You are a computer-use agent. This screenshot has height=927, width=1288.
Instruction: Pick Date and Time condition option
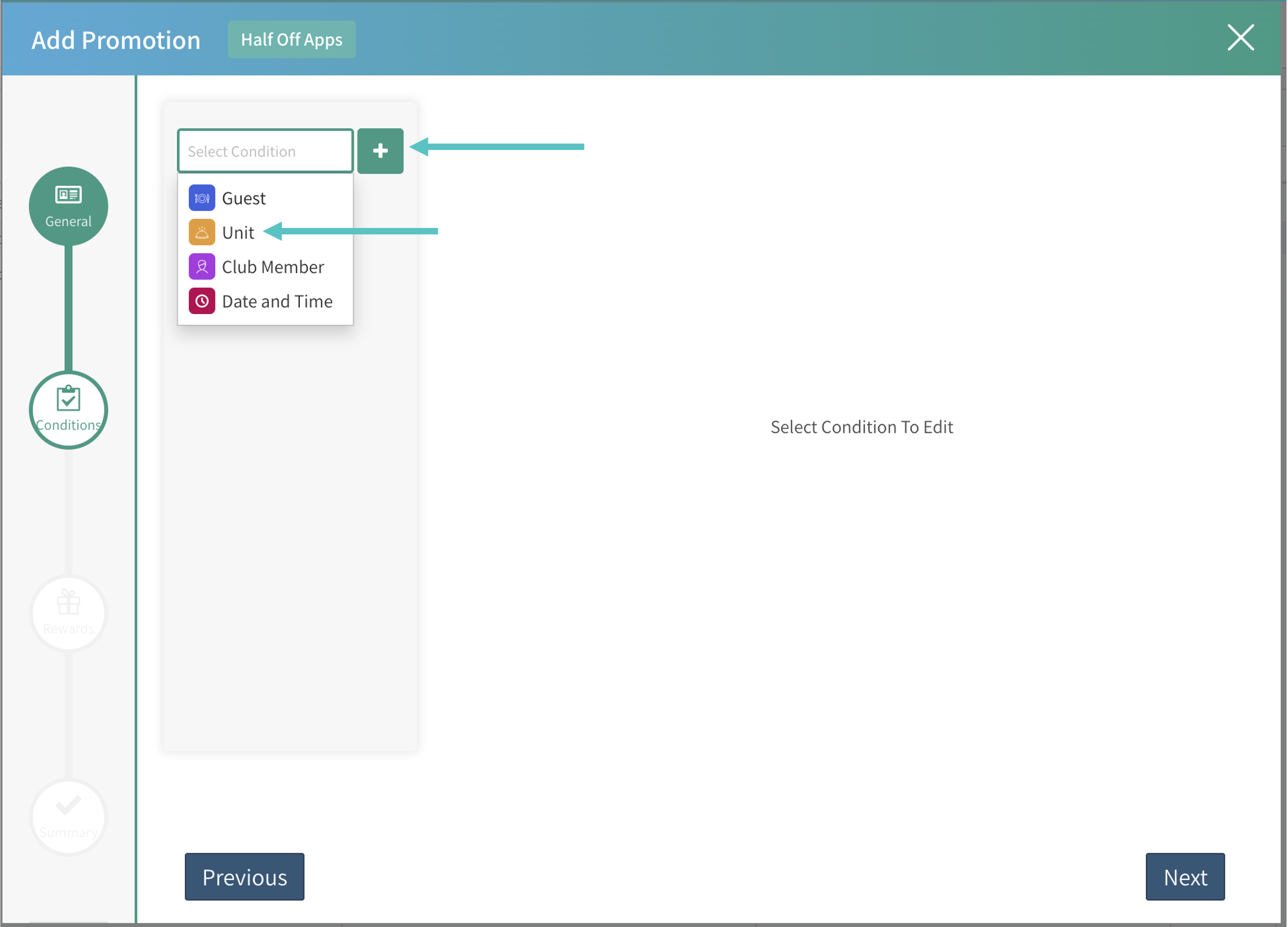277,302
